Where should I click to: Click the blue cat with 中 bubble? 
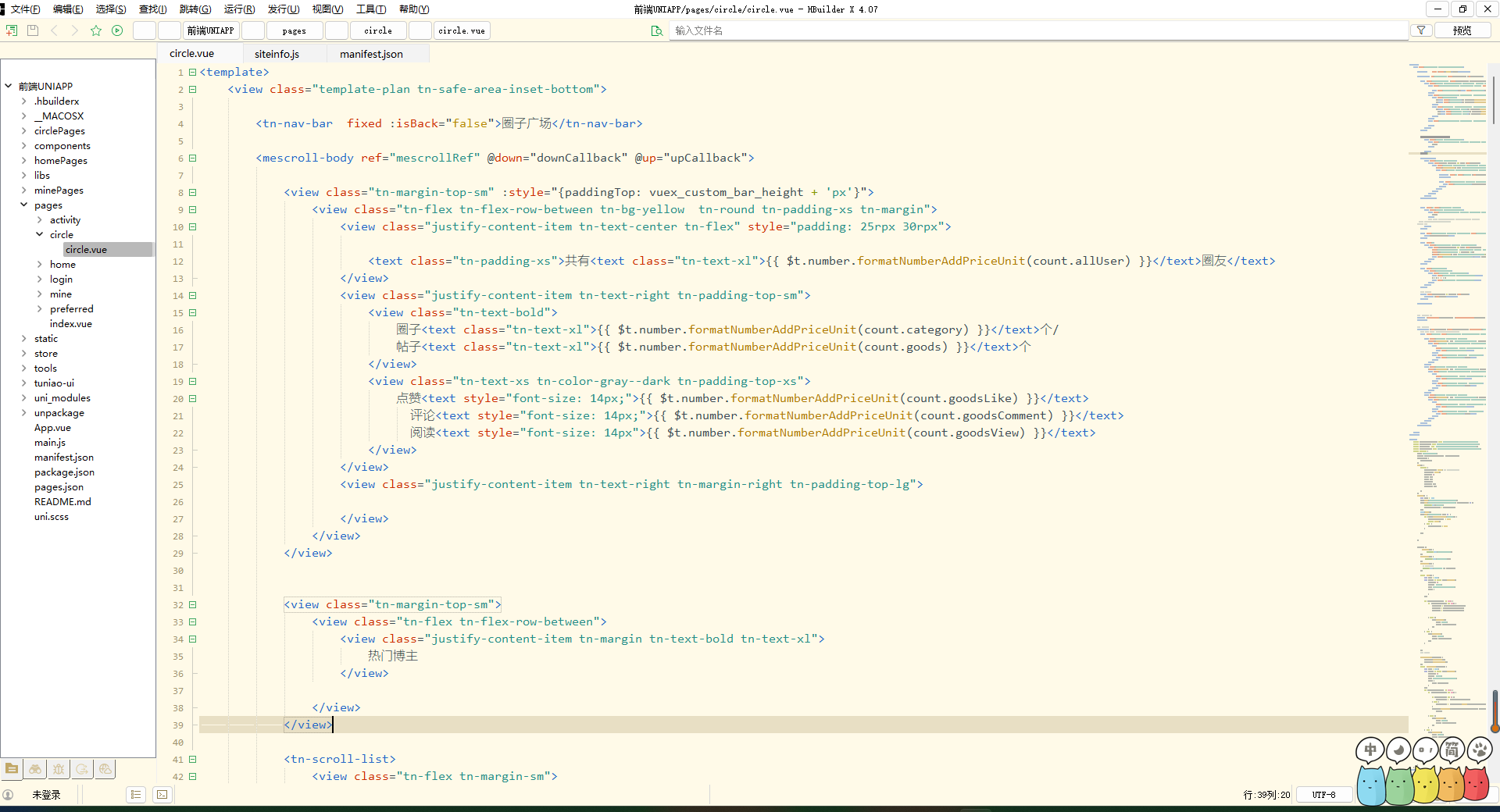[1370, 770]
